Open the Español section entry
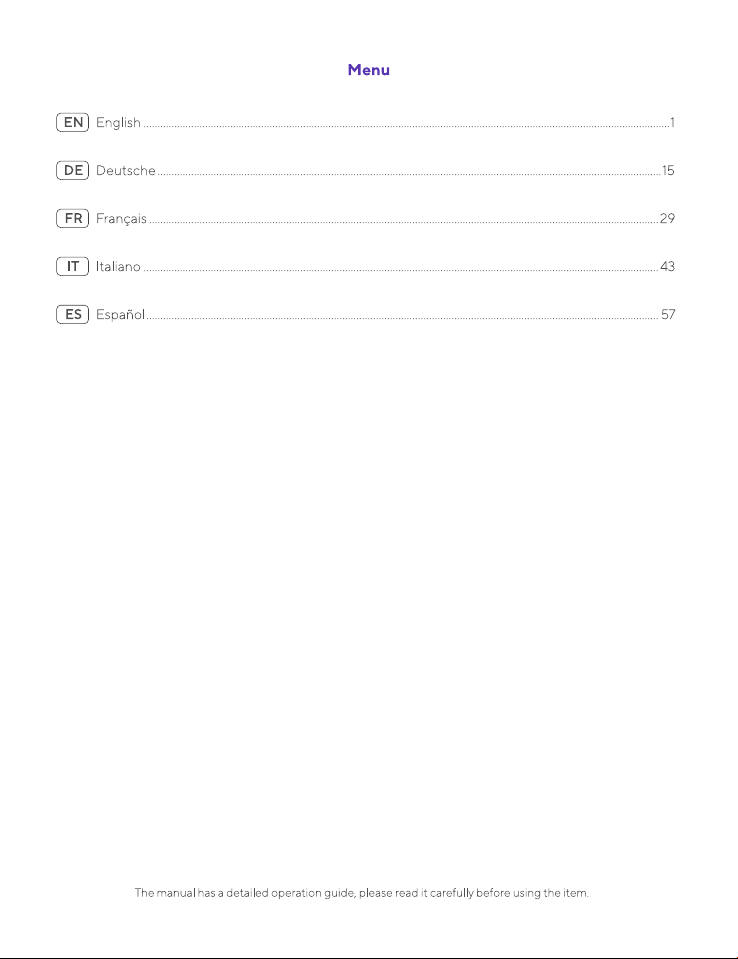 [x=120, y=315]
